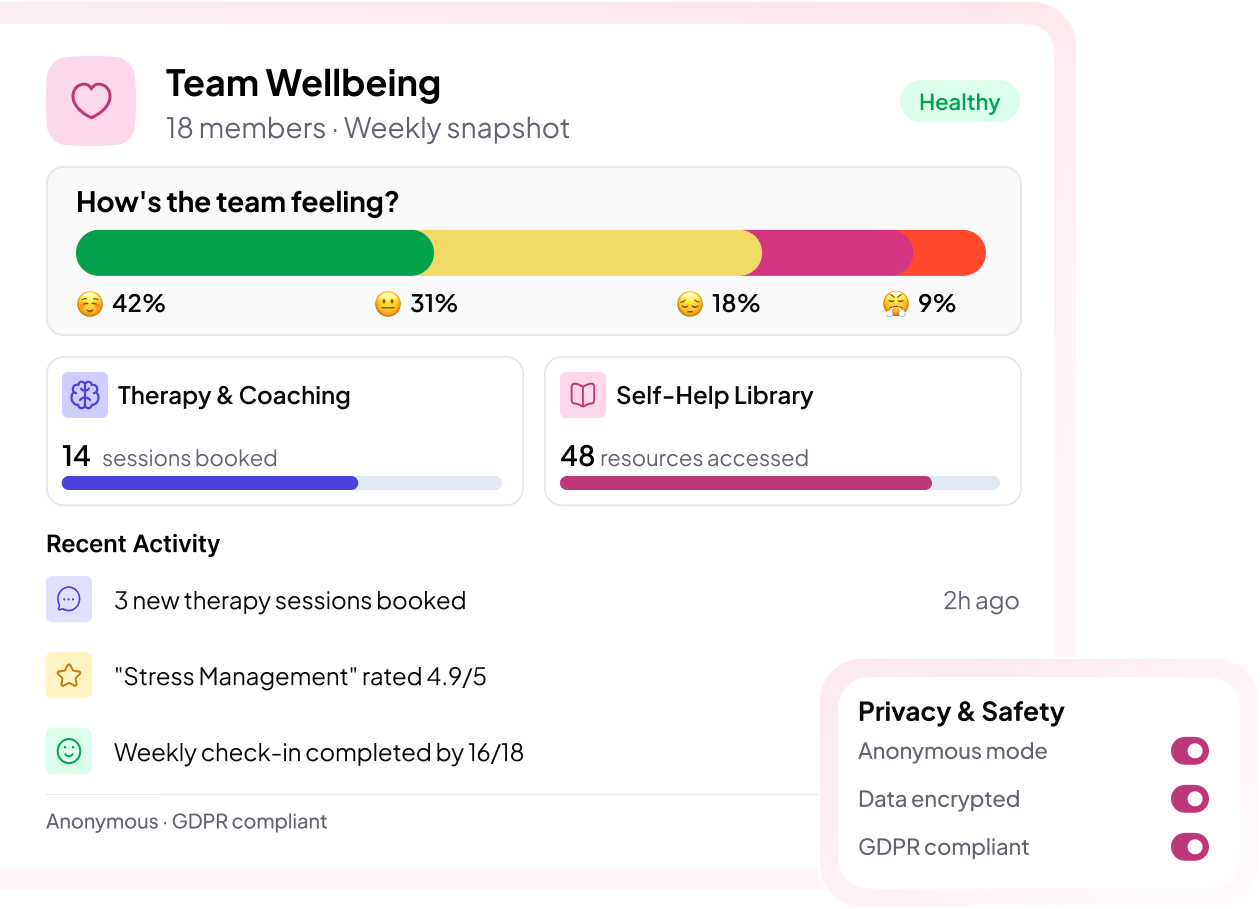Image resolution: width=1260 pixels, height=909 pixels.
Task: Open the 3 new therapy sessions booked entry
Action: 290,600
